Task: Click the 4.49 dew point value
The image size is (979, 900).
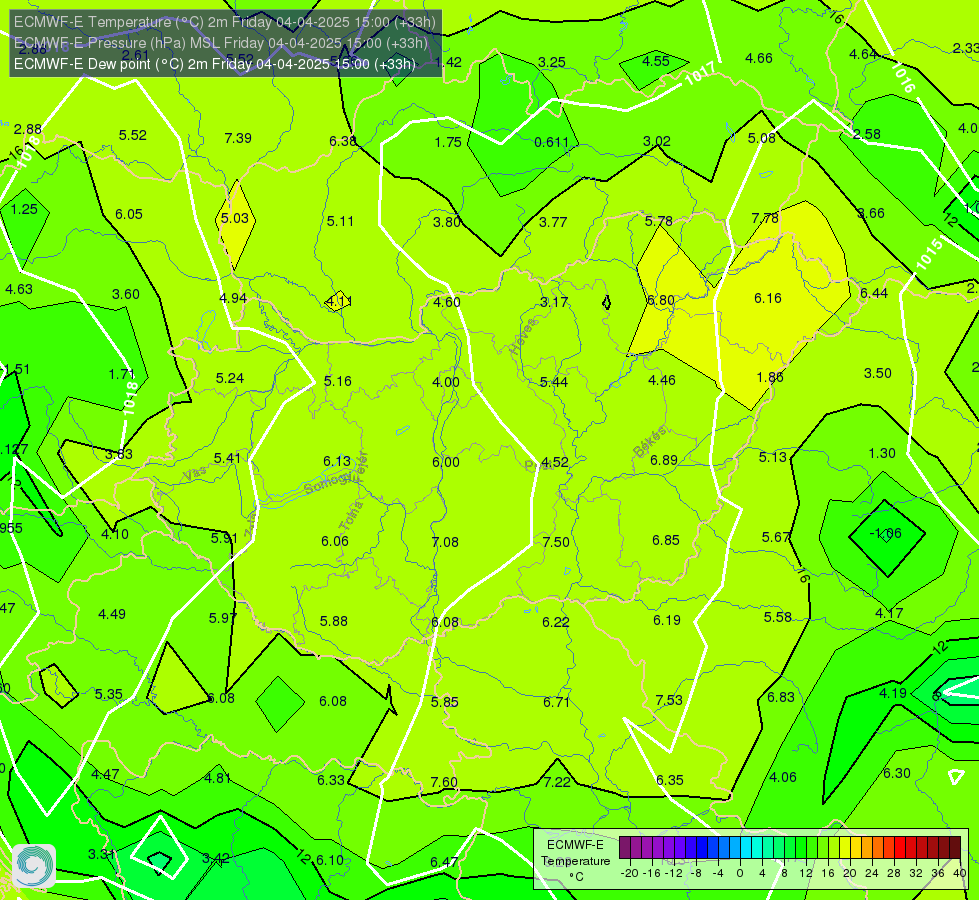Action: click(112, 615)
